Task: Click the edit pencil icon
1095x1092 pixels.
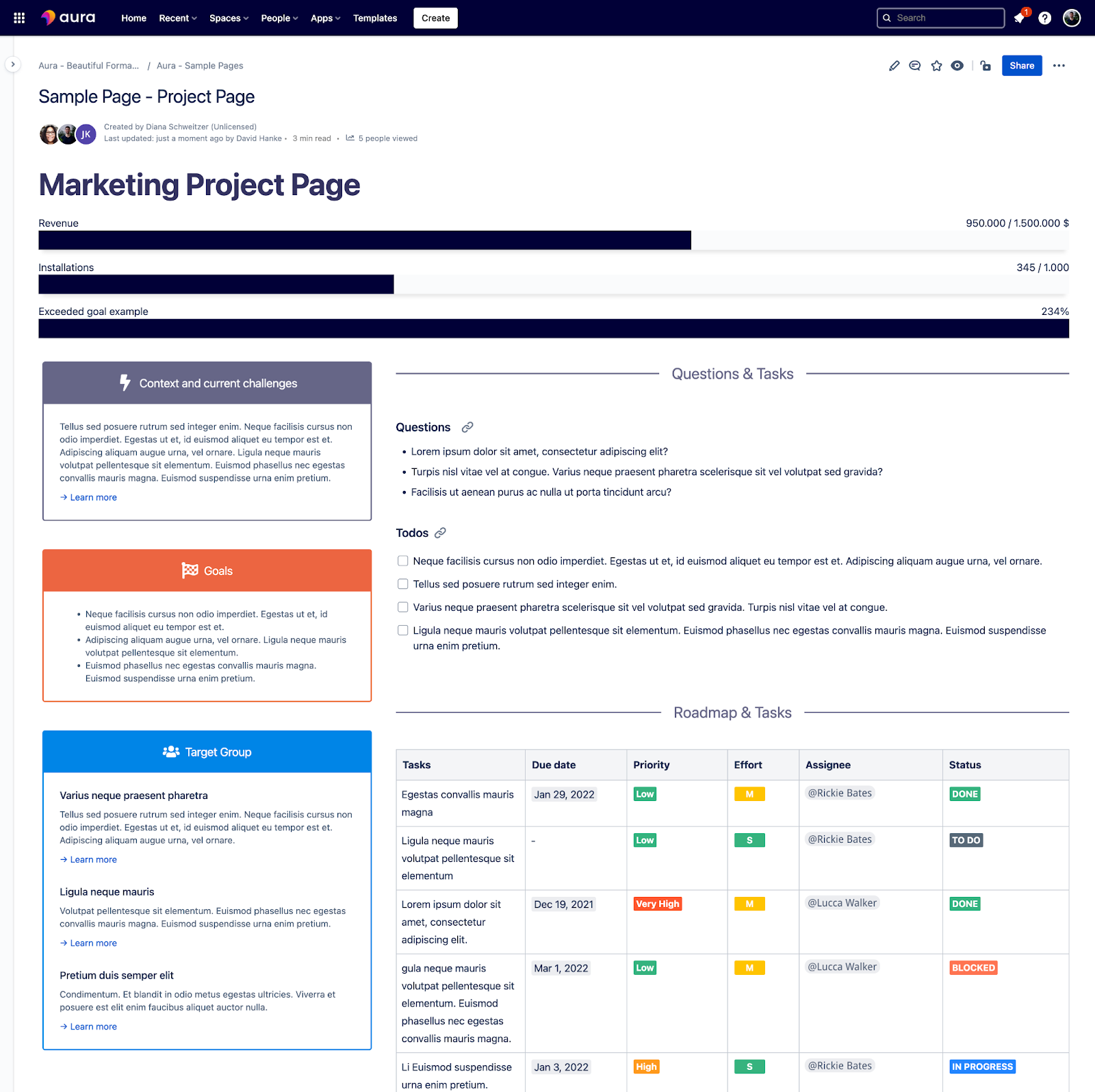Action: coord(894,66)
